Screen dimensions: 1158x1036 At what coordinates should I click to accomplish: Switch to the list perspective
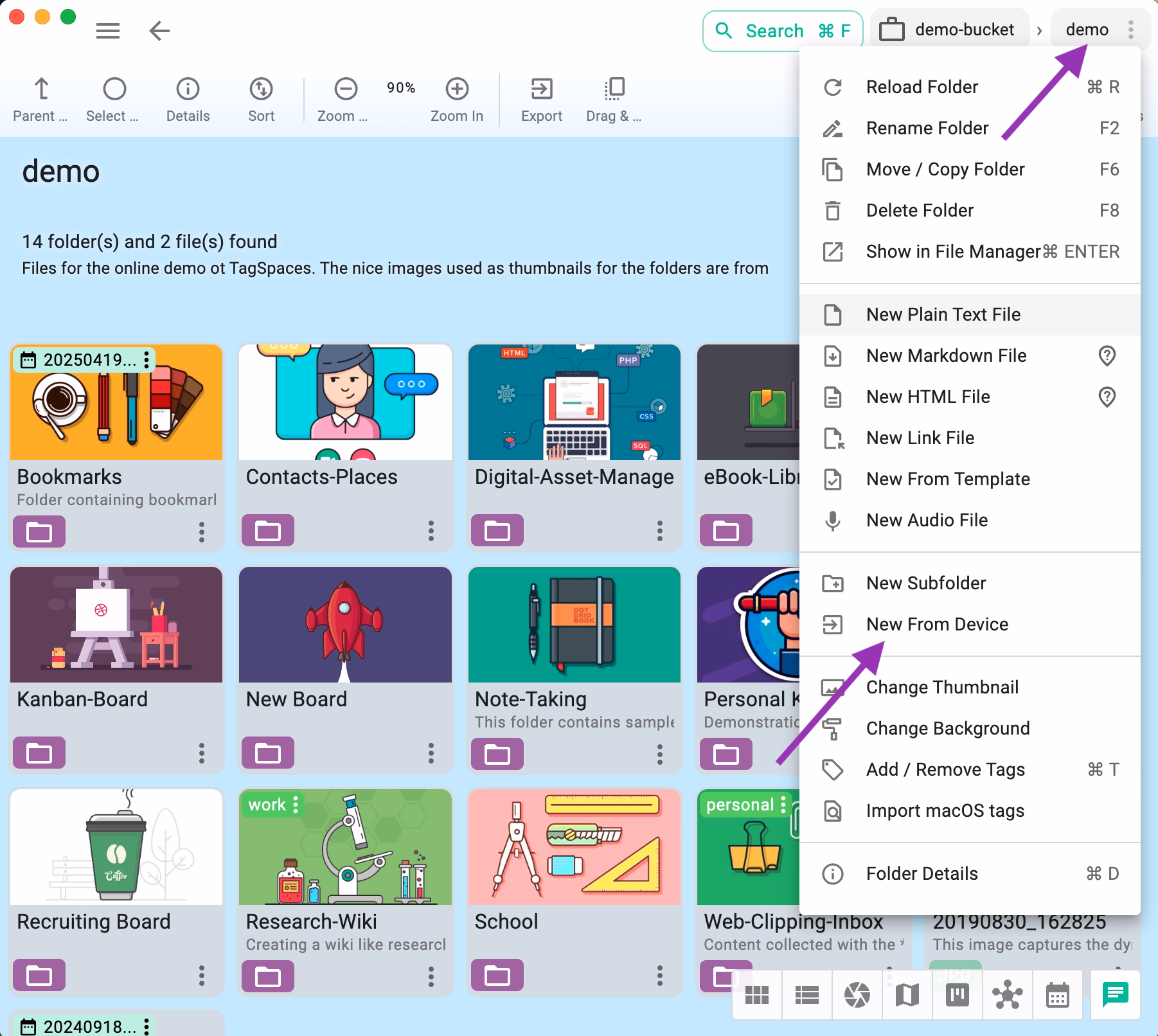tap(806, 995)
